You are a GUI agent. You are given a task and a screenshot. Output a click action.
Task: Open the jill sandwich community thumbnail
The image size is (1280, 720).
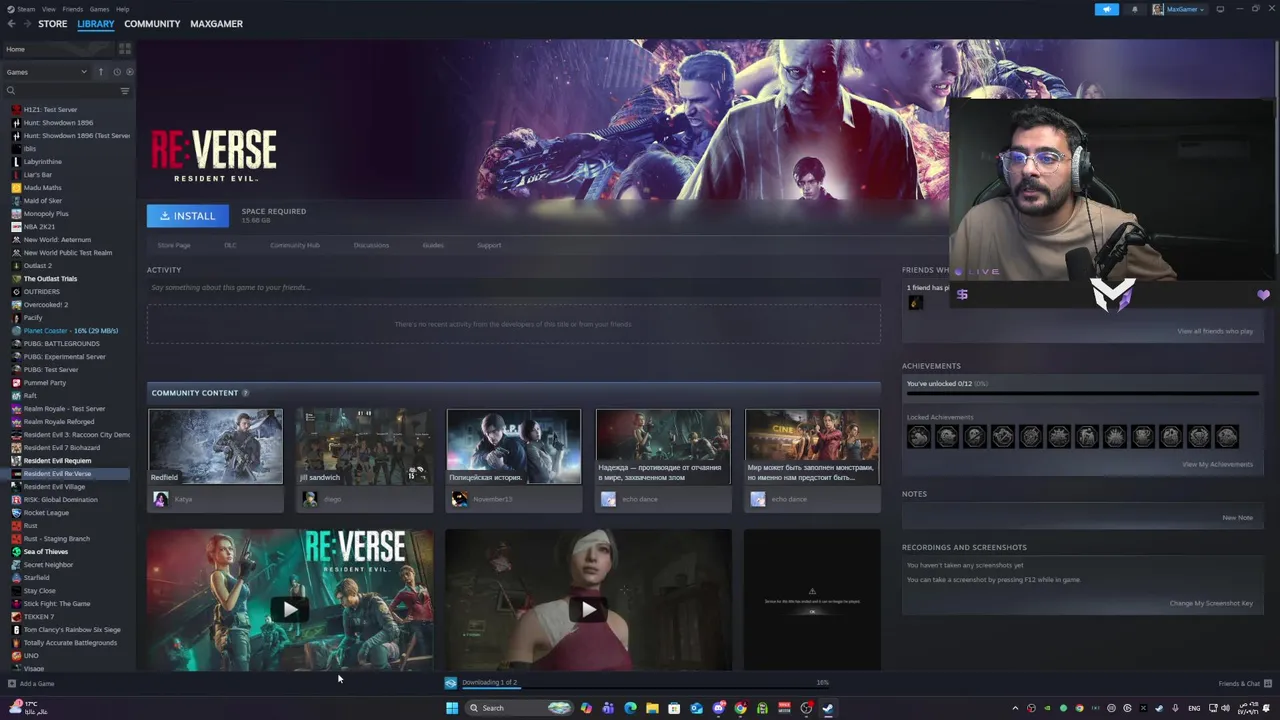[x=364, y=446]
